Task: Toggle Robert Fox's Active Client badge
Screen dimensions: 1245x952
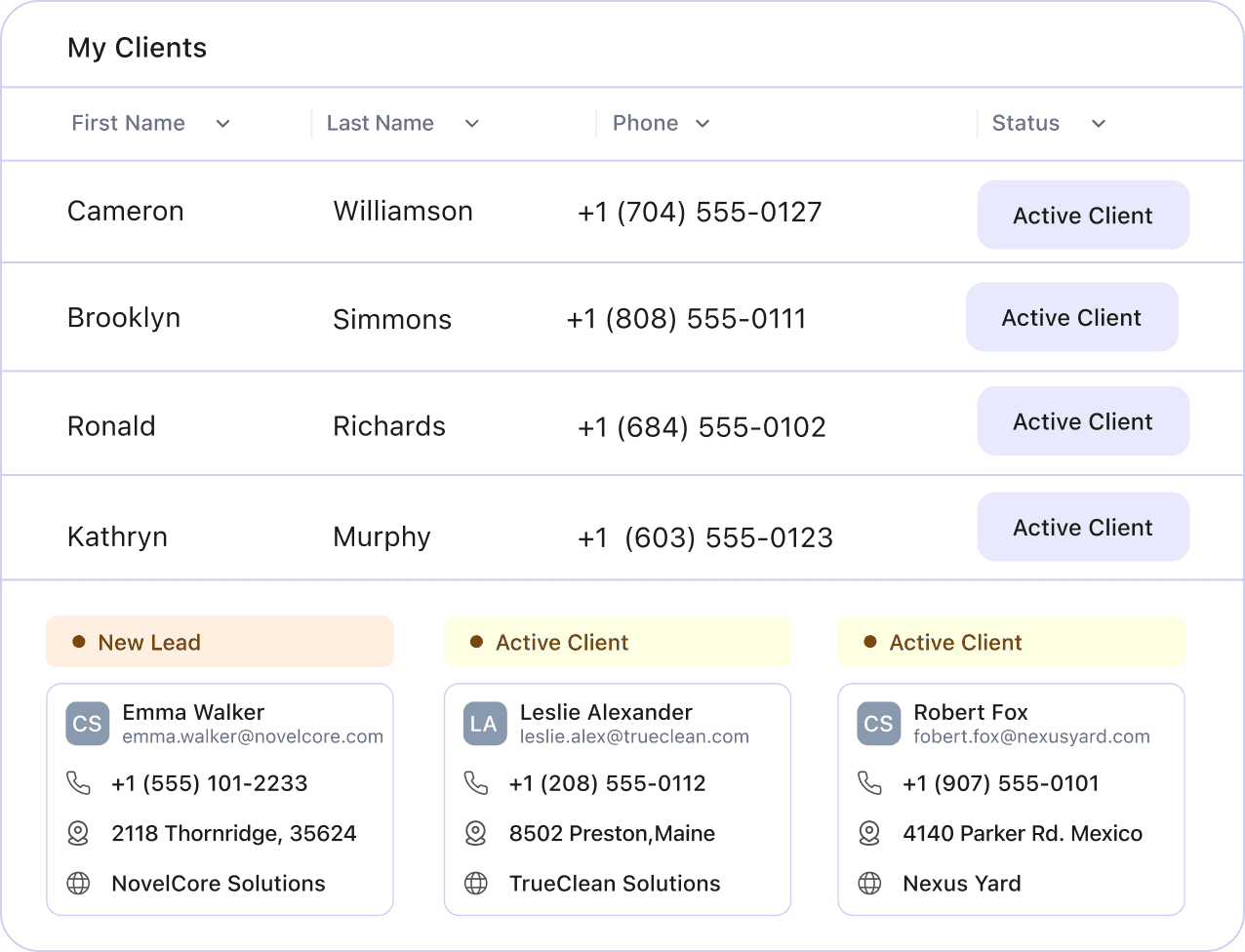Action: pos(1011,642)
